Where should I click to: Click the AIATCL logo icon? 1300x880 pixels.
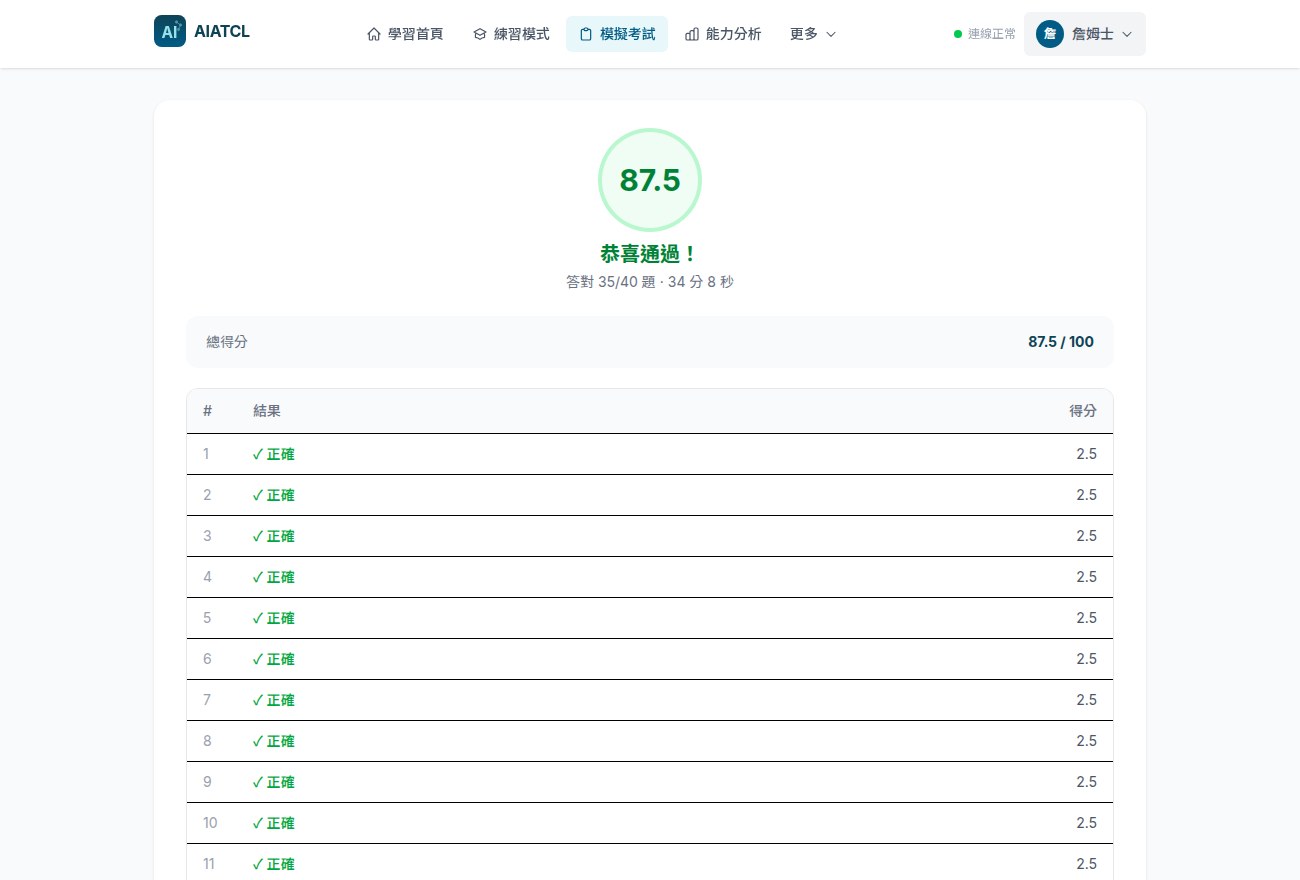(170, 31)
